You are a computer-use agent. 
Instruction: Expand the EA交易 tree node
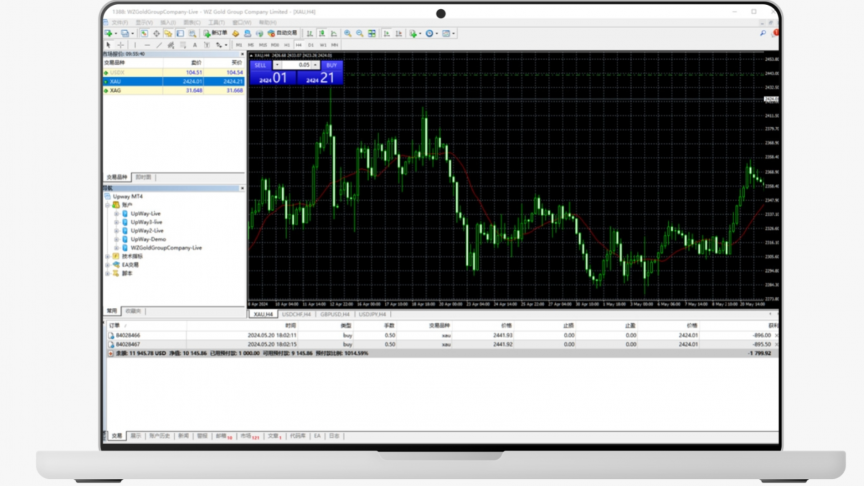107,265
